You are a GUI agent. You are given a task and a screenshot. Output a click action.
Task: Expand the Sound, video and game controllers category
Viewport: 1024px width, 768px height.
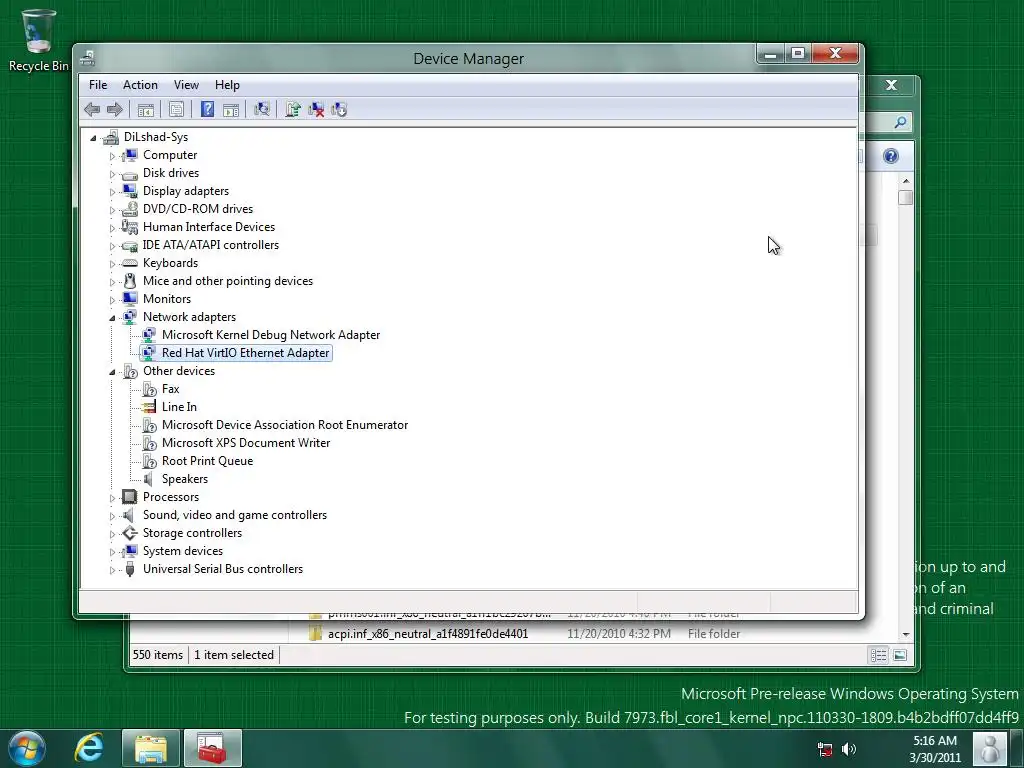coord(112,517)
